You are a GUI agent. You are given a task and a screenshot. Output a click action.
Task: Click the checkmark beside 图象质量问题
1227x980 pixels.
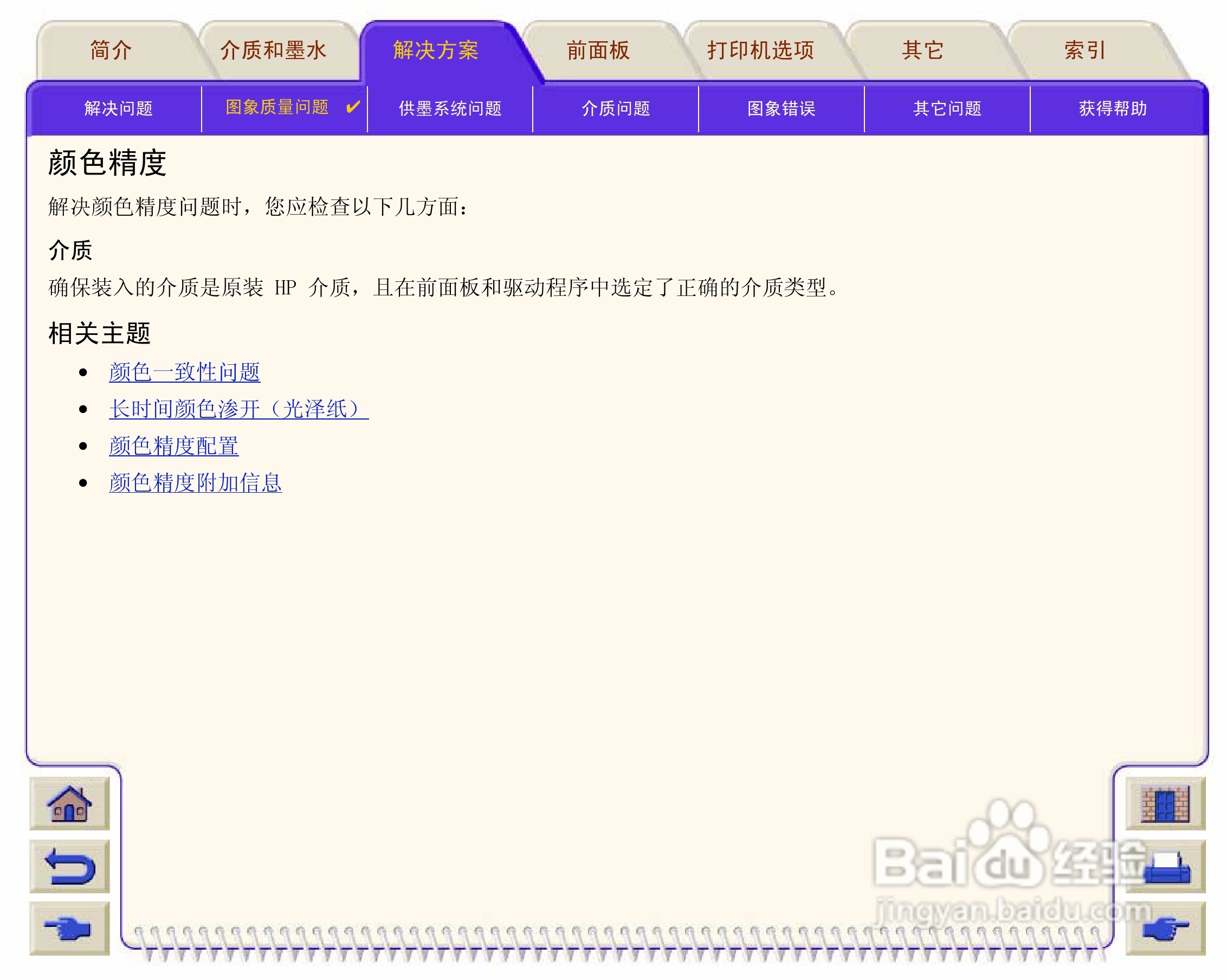pyautogui.click(x=353, y=106)
